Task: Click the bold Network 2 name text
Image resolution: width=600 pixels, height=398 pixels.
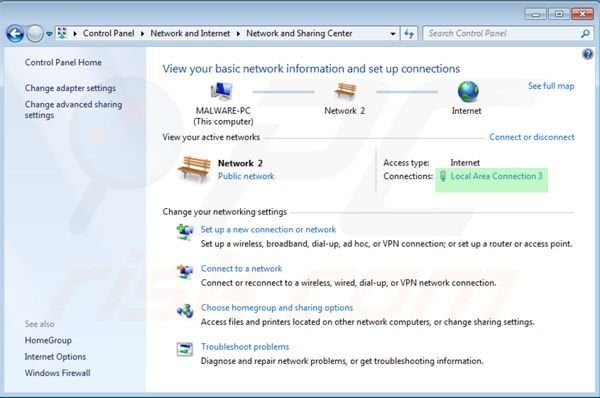Action: point(240,163)
